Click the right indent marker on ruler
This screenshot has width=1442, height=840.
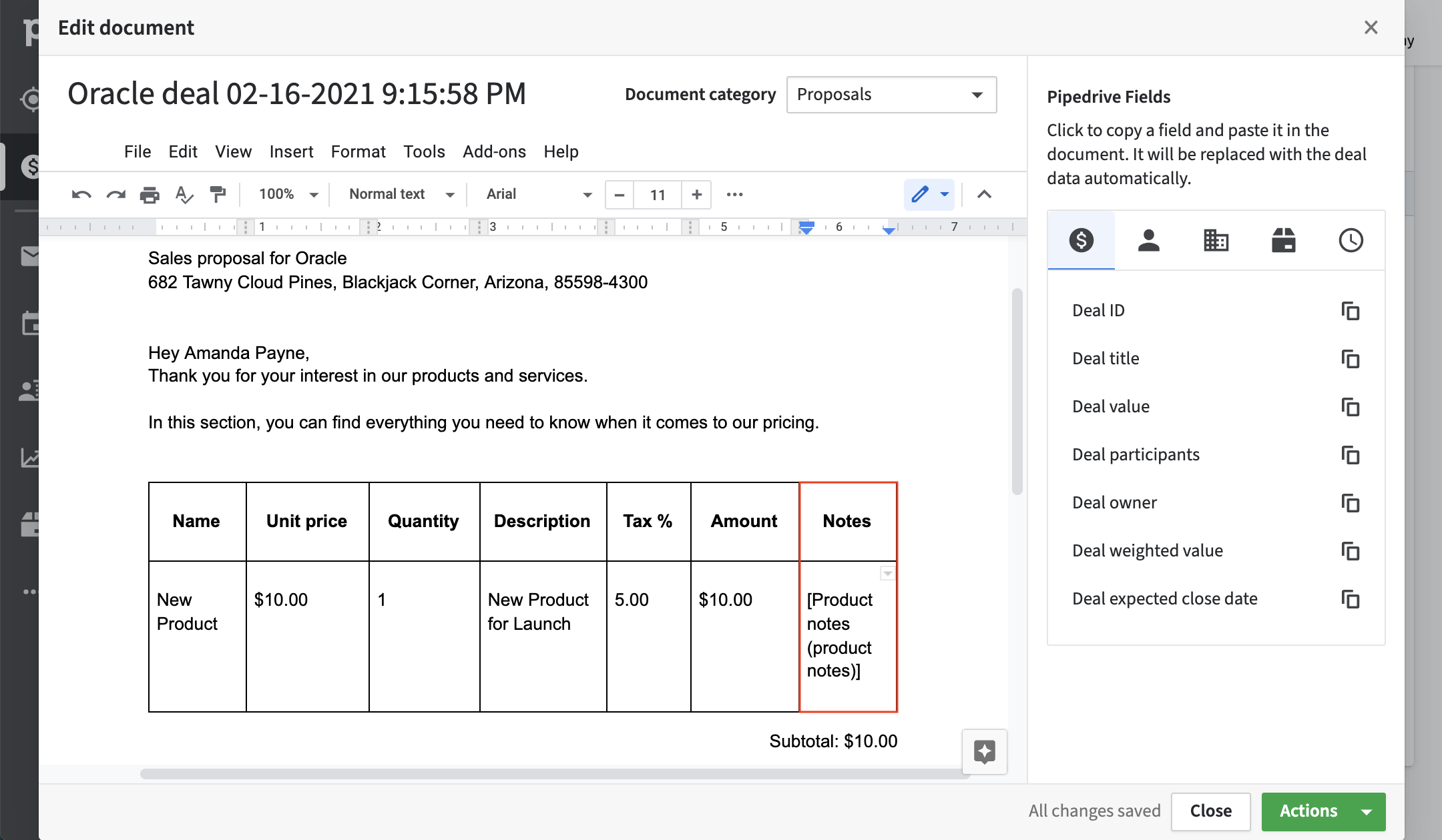889,230
